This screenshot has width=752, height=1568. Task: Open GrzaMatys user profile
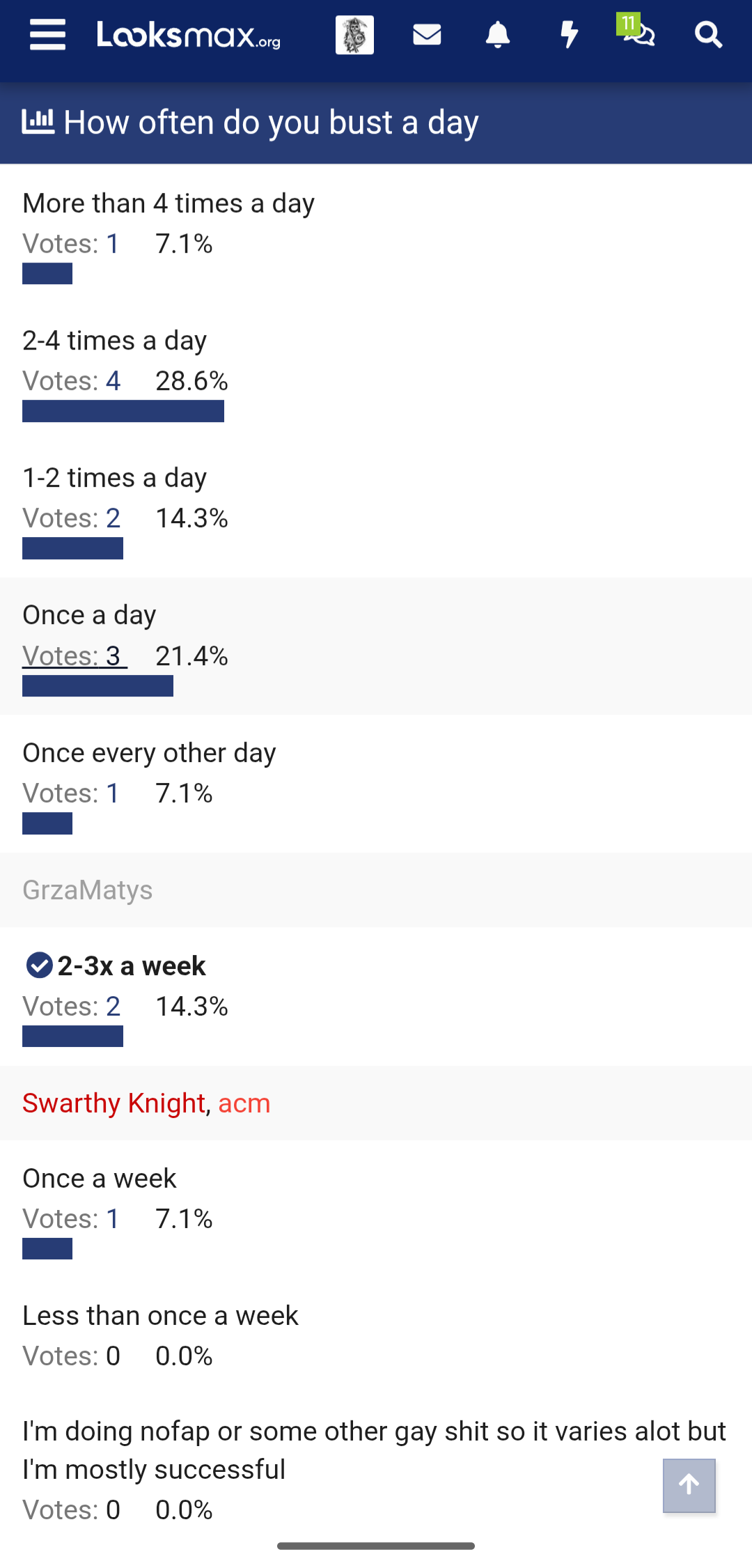[x=87, y=890]
